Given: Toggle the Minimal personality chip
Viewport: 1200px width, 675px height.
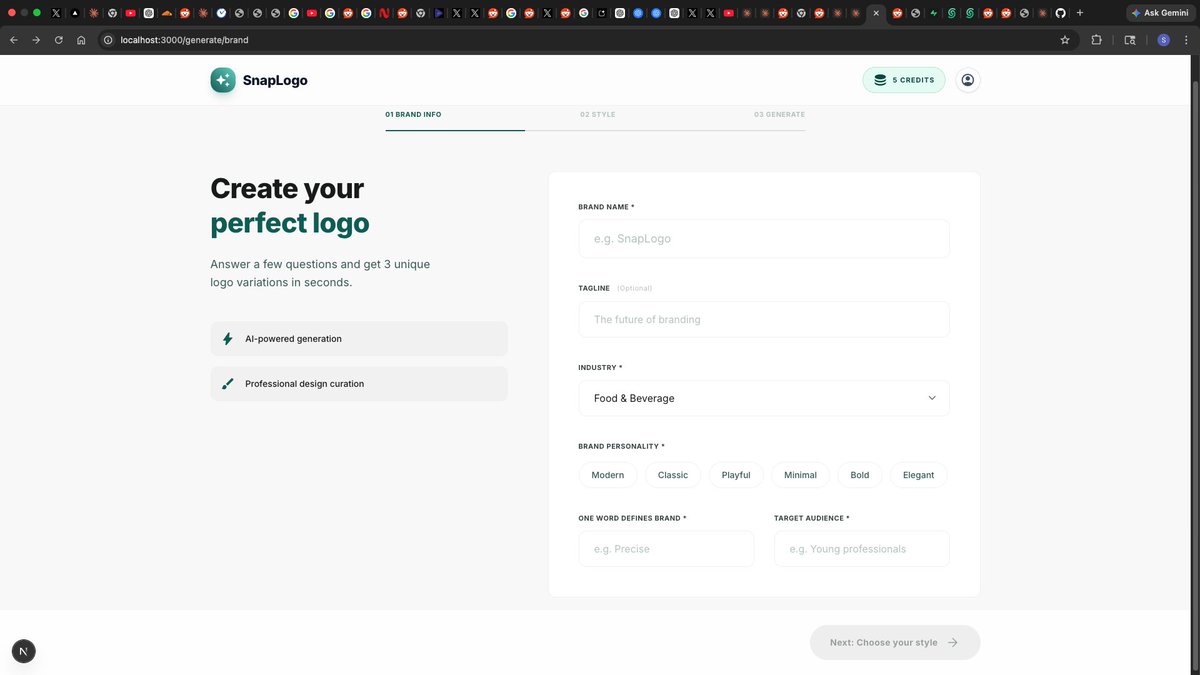Looking at the screenshot, I should [800, 475].
